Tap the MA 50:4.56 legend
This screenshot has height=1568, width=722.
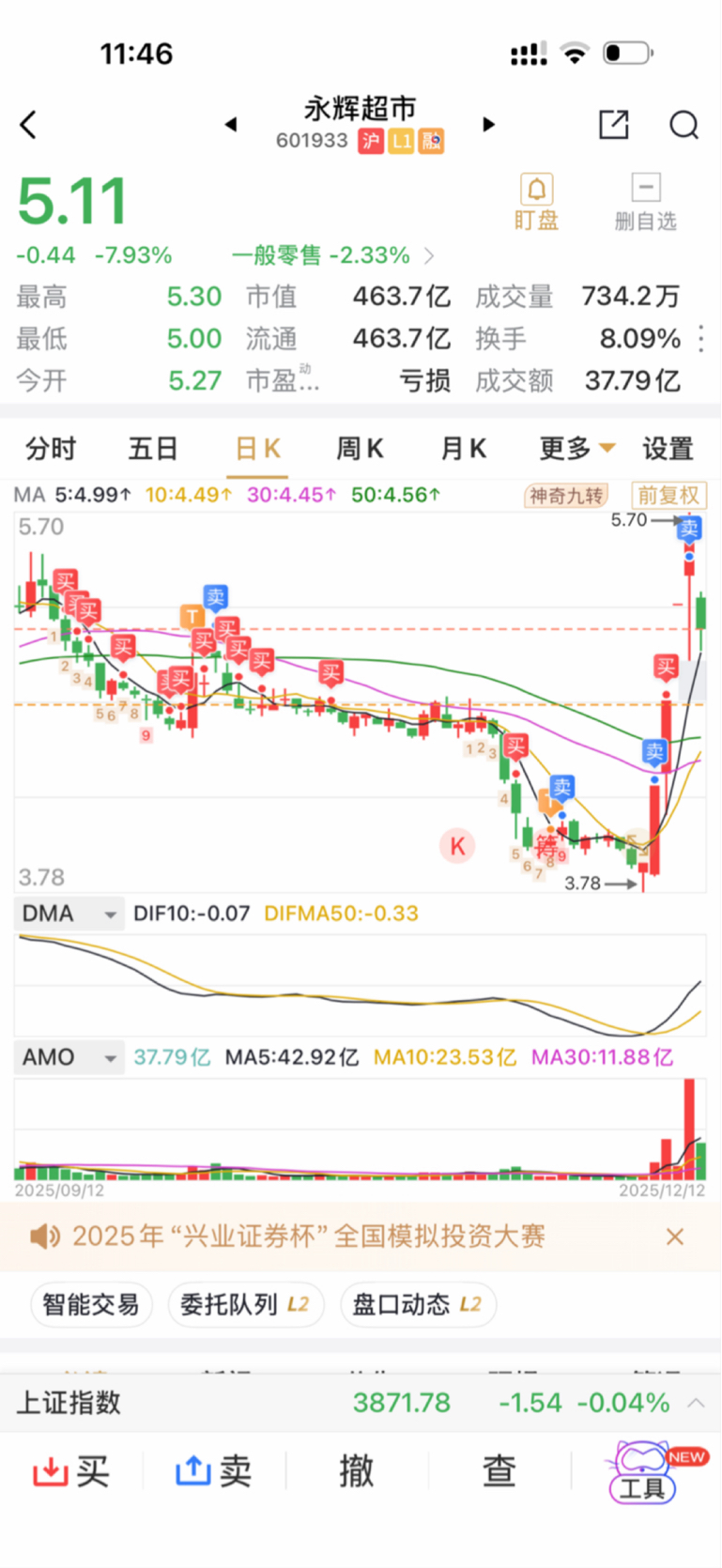coord(395,495)
